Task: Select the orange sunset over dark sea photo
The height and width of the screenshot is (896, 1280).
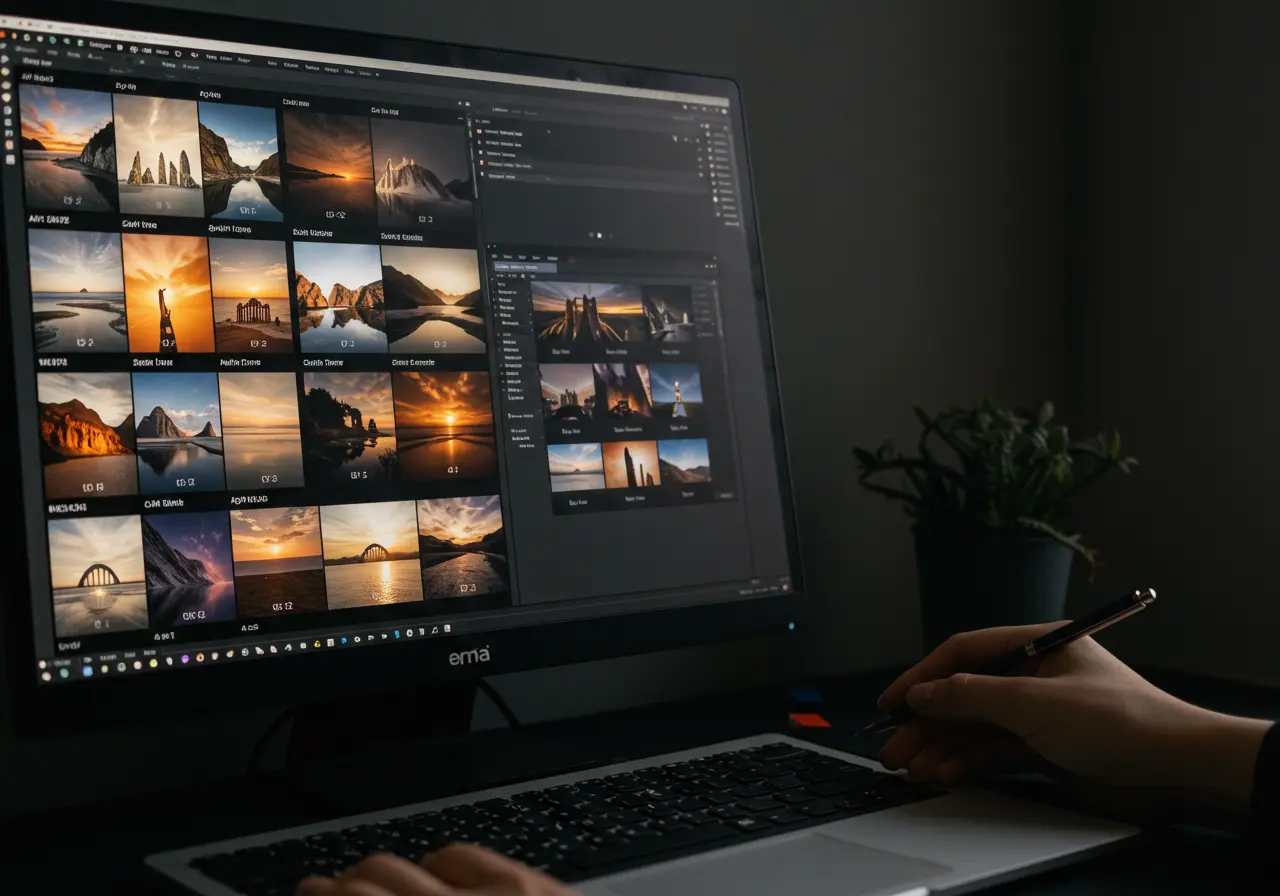Action: 278,561
